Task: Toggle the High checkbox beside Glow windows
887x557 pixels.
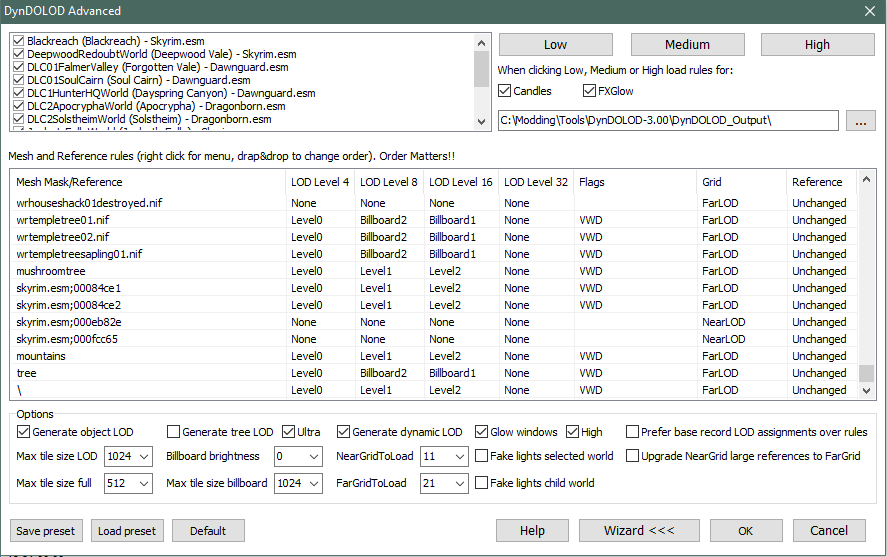Action: click(572, 432)
